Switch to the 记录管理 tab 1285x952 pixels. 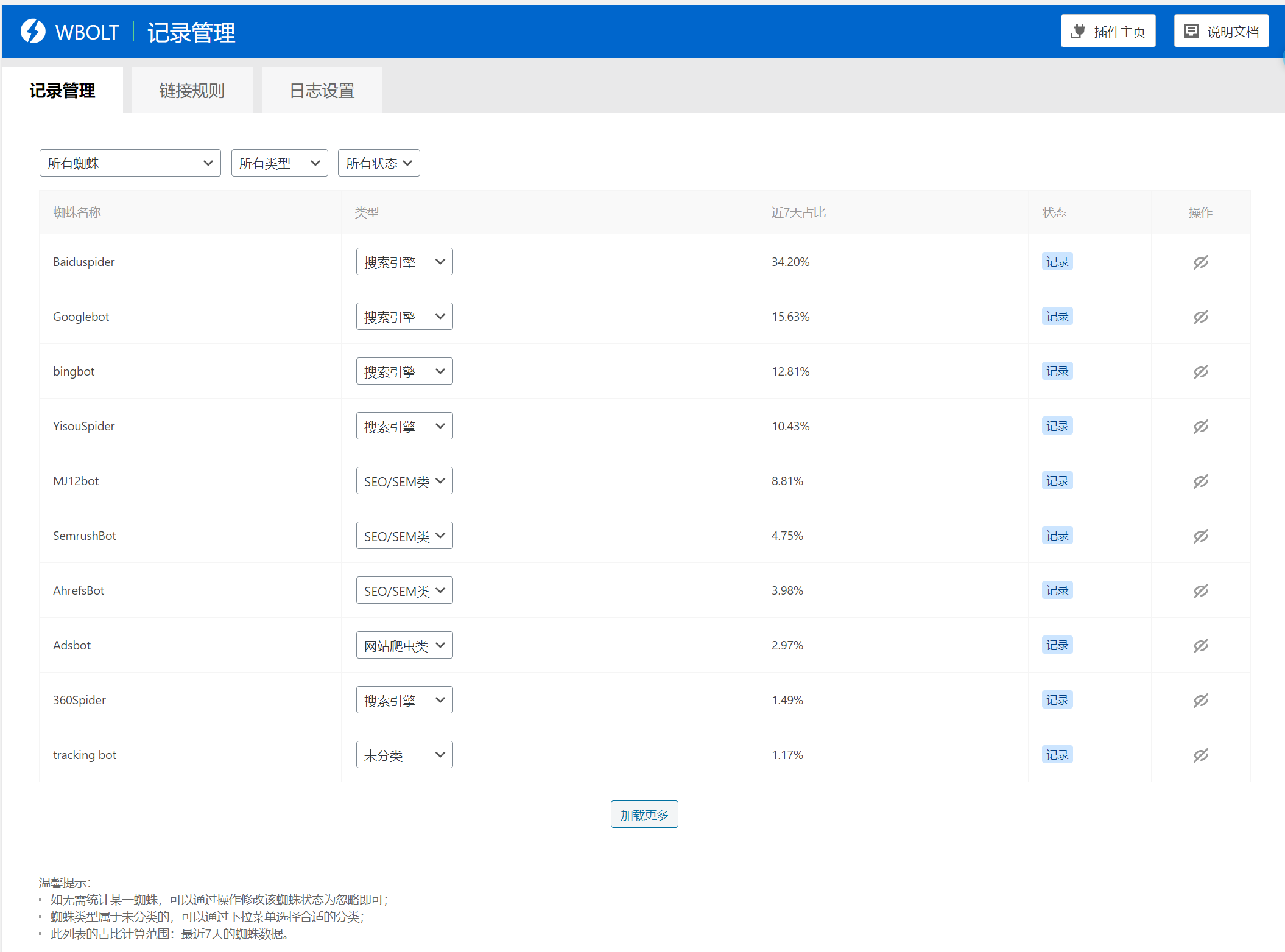tap(62, 90)
